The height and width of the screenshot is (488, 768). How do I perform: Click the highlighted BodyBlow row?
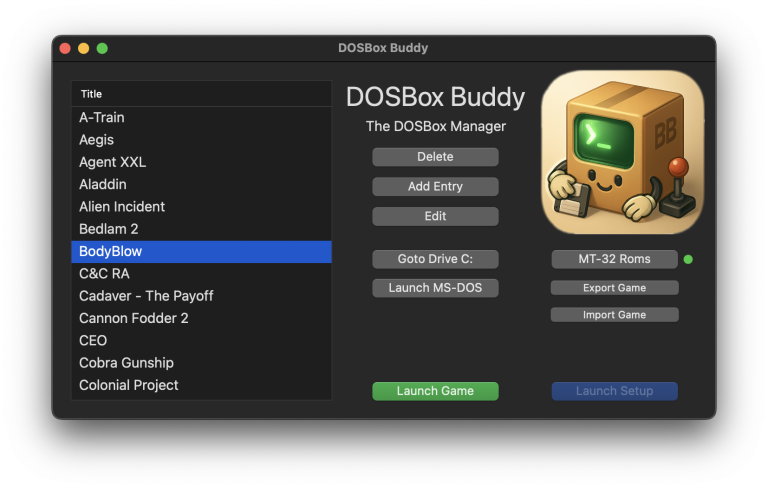point(201,252)
